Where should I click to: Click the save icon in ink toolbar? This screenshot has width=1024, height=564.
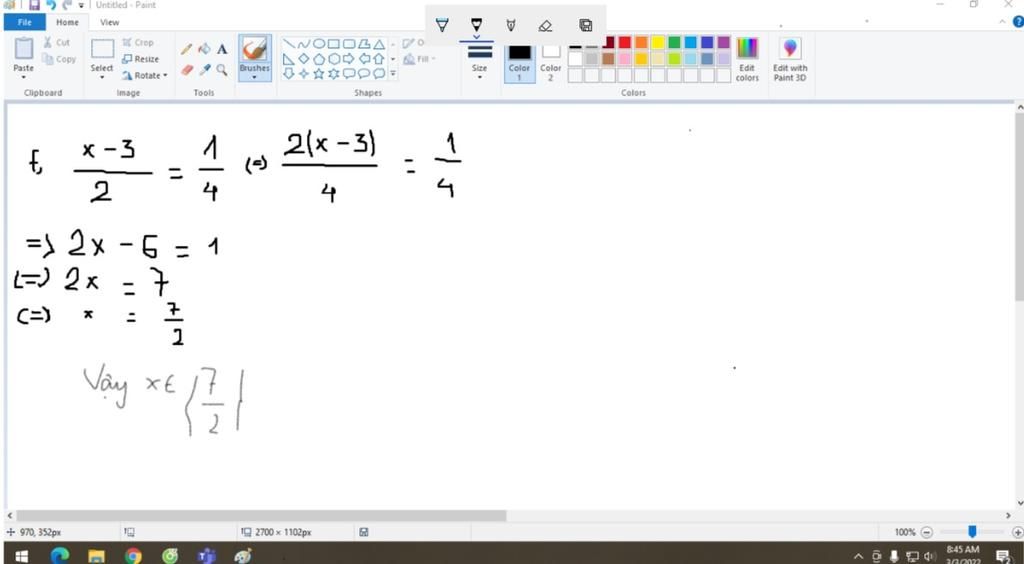(586, 25)
